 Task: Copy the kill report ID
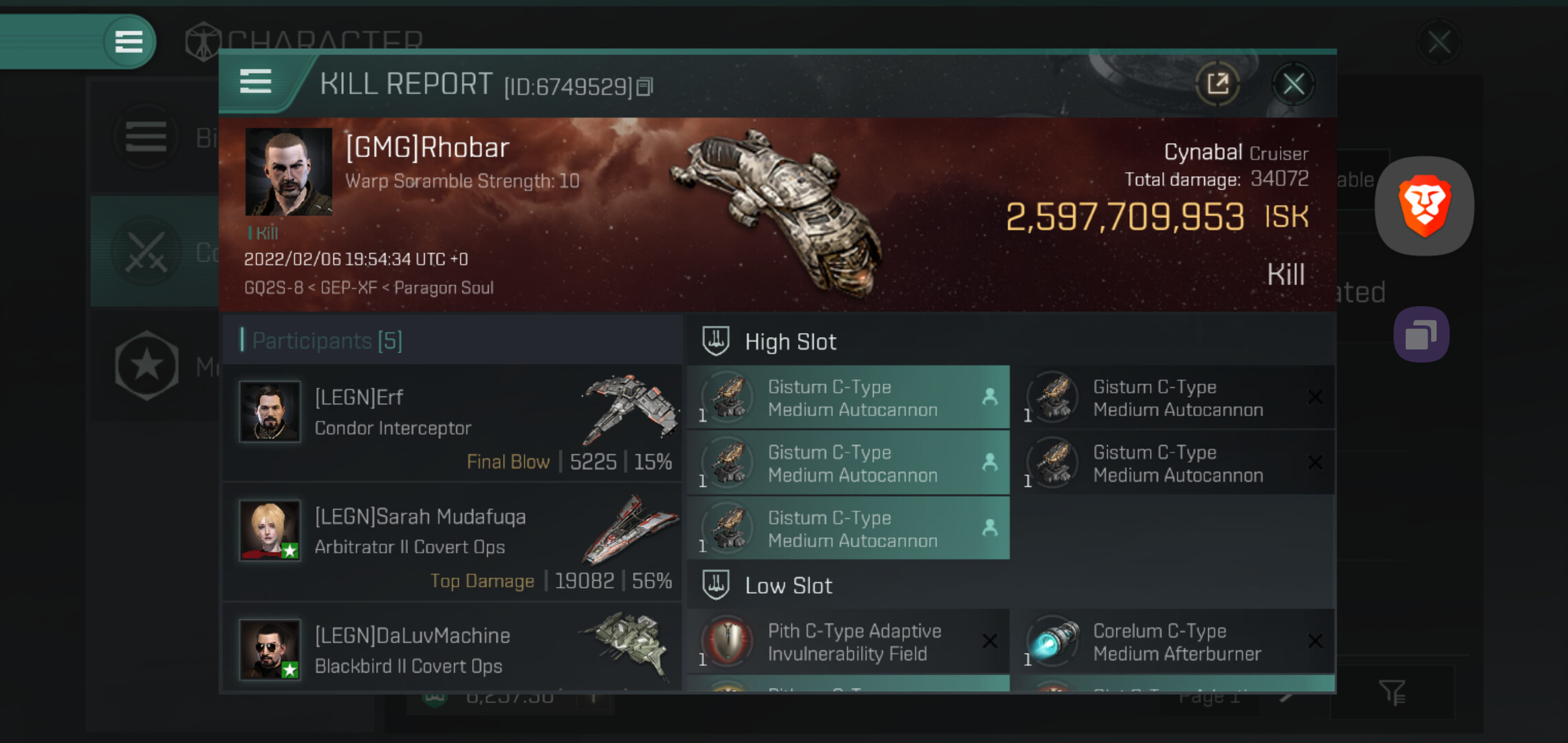point(644,87)
